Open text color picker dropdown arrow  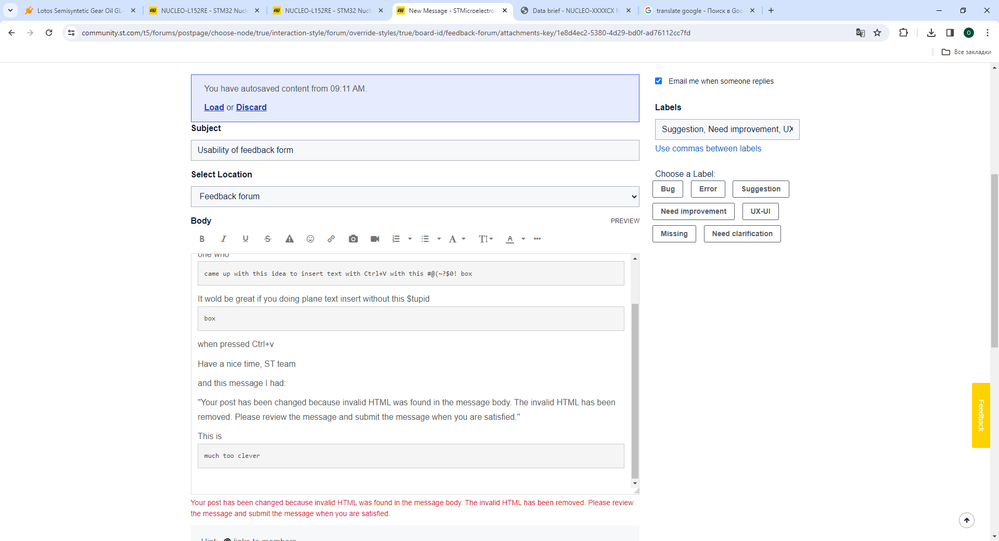(523, 239)
